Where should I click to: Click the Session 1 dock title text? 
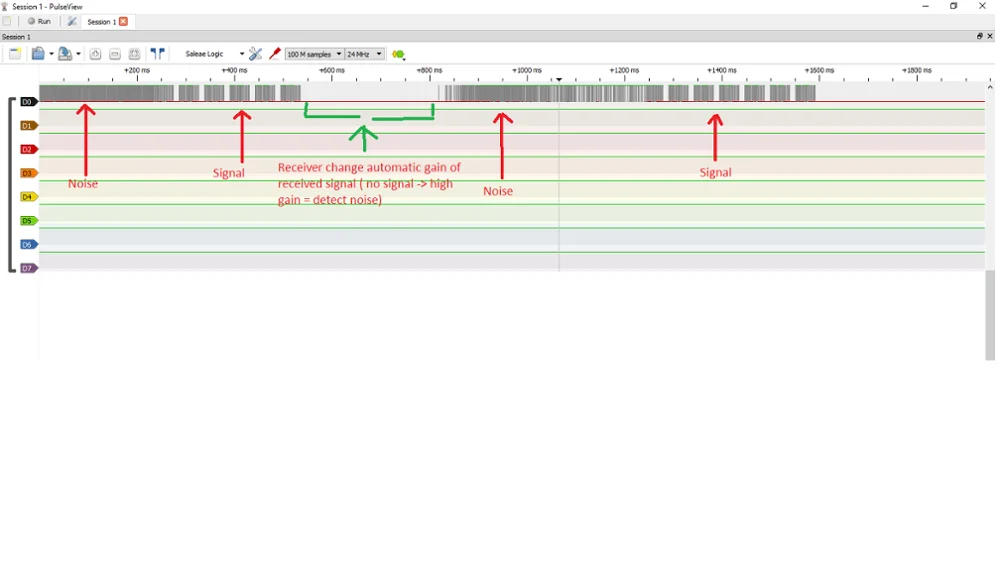pos(16,37)
